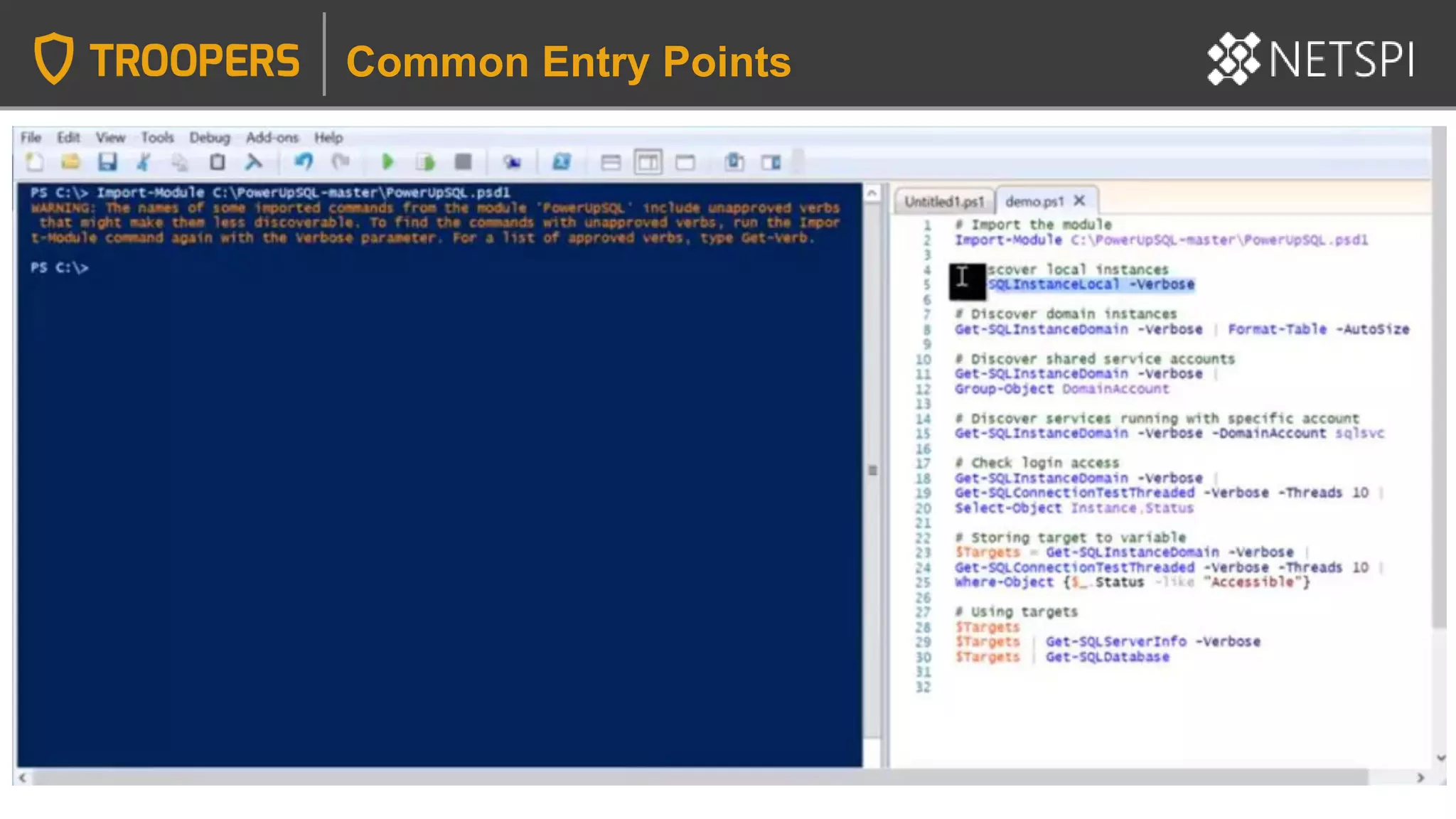Click 'Where-Object' on line 25

(1004, 582)
